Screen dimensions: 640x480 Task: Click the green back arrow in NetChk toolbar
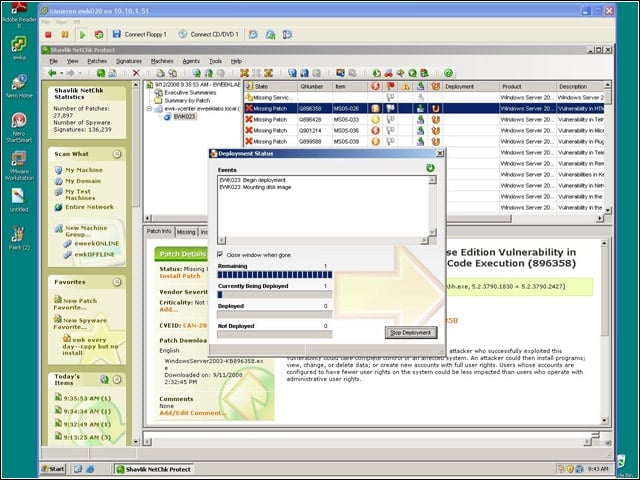[x=52, y=73]
